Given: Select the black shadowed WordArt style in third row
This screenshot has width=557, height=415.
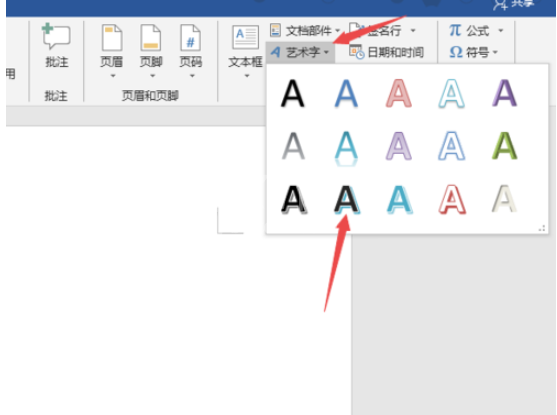Looking at the screenshot, I should click(x=293, y=199).
